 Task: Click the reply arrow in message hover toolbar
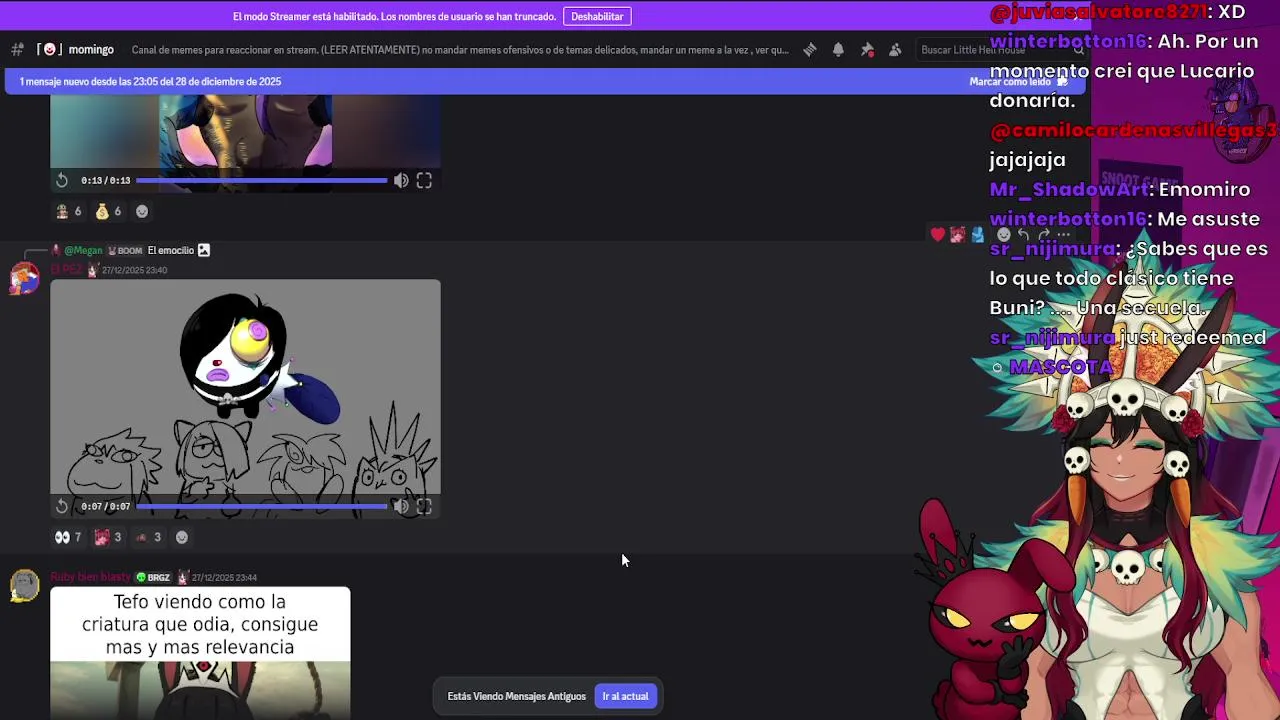pyautogui.click(x=1023, y=235)
